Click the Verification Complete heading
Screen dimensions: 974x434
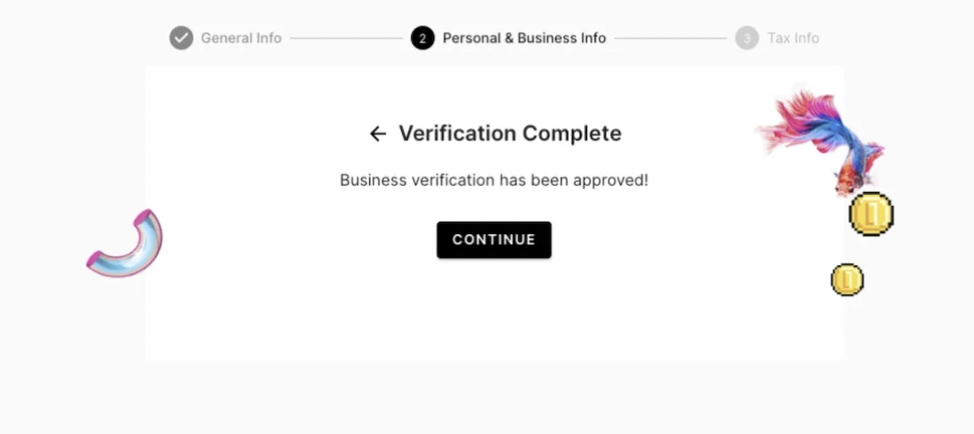(x=510, y=134)
